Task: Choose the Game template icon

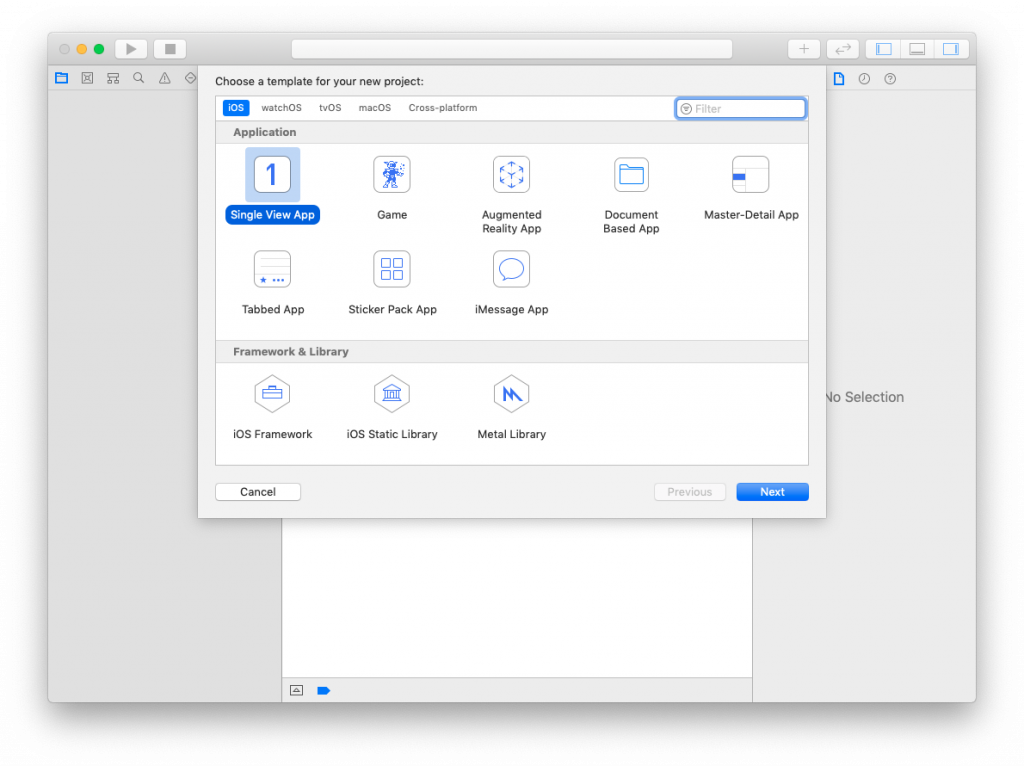Action: point(392,174)
